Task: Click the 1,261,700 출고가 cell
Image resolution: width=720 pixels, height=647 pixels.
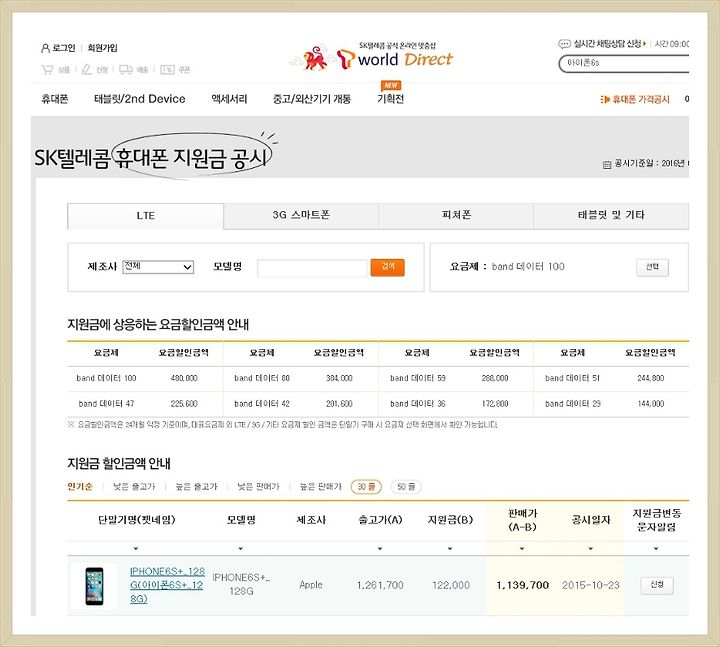Action: coord(380,585)
